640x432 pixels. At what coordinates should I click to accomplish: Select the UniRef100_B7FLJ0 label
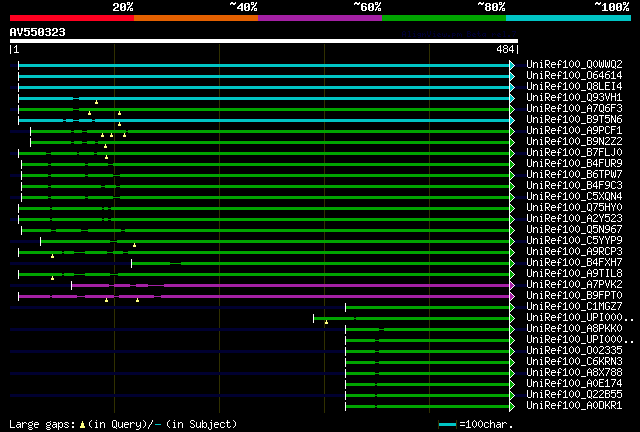point(574,153)
